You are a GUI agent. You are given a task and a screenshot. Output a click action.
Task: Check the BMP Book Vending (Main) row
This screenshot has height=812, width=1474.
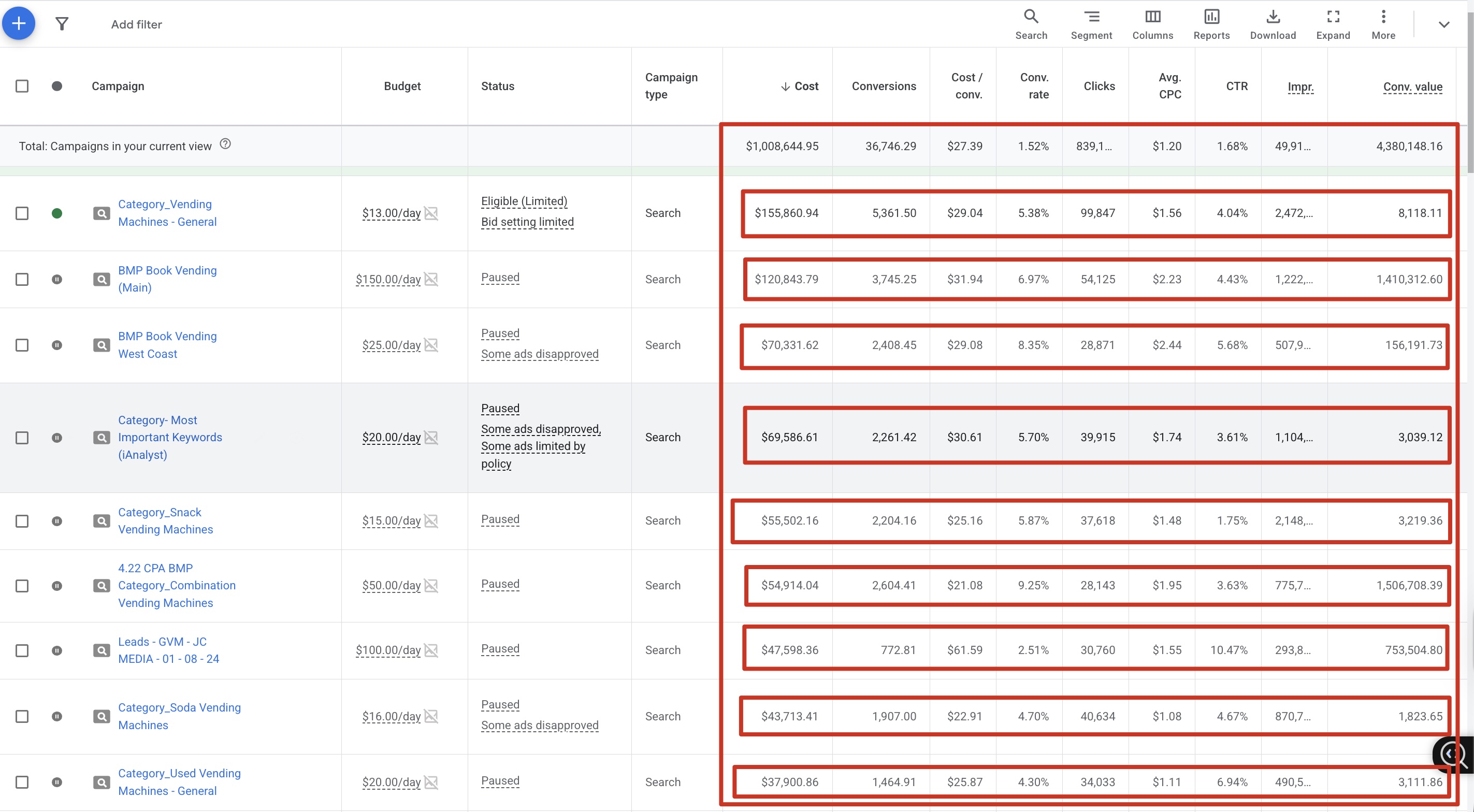22,279
